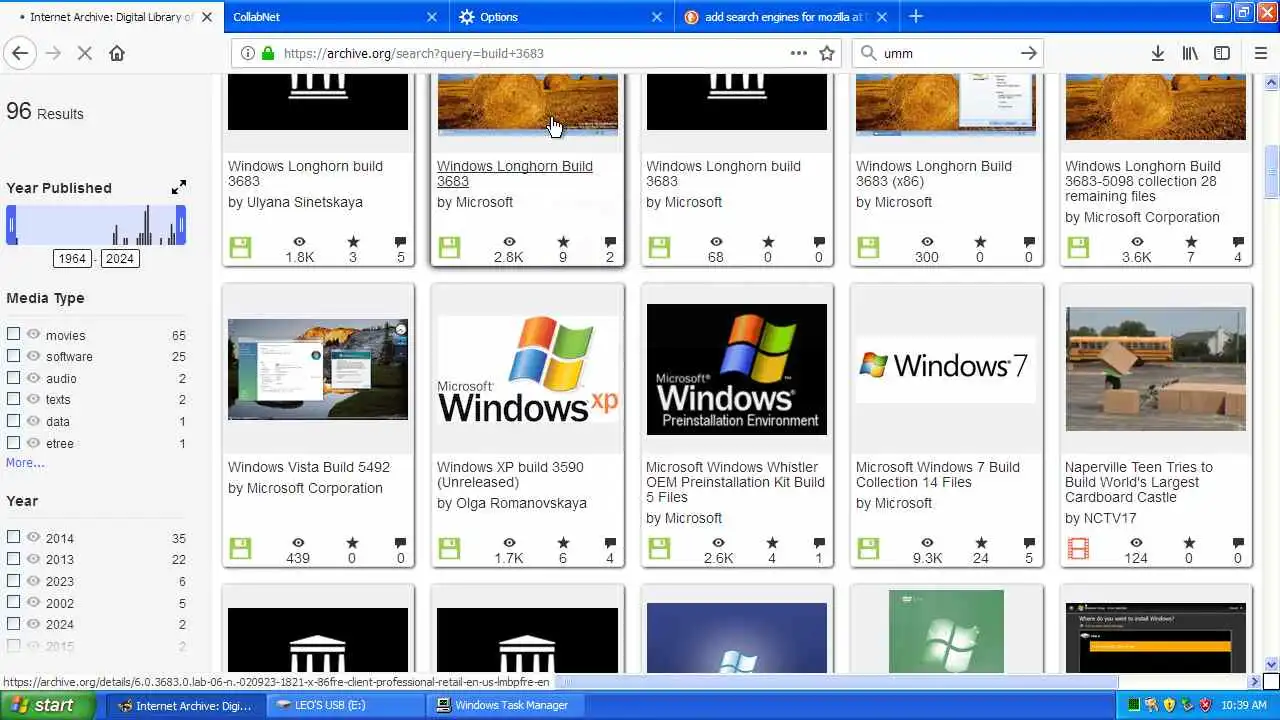Toggle the sidebars view icon

pos(1222,53)
